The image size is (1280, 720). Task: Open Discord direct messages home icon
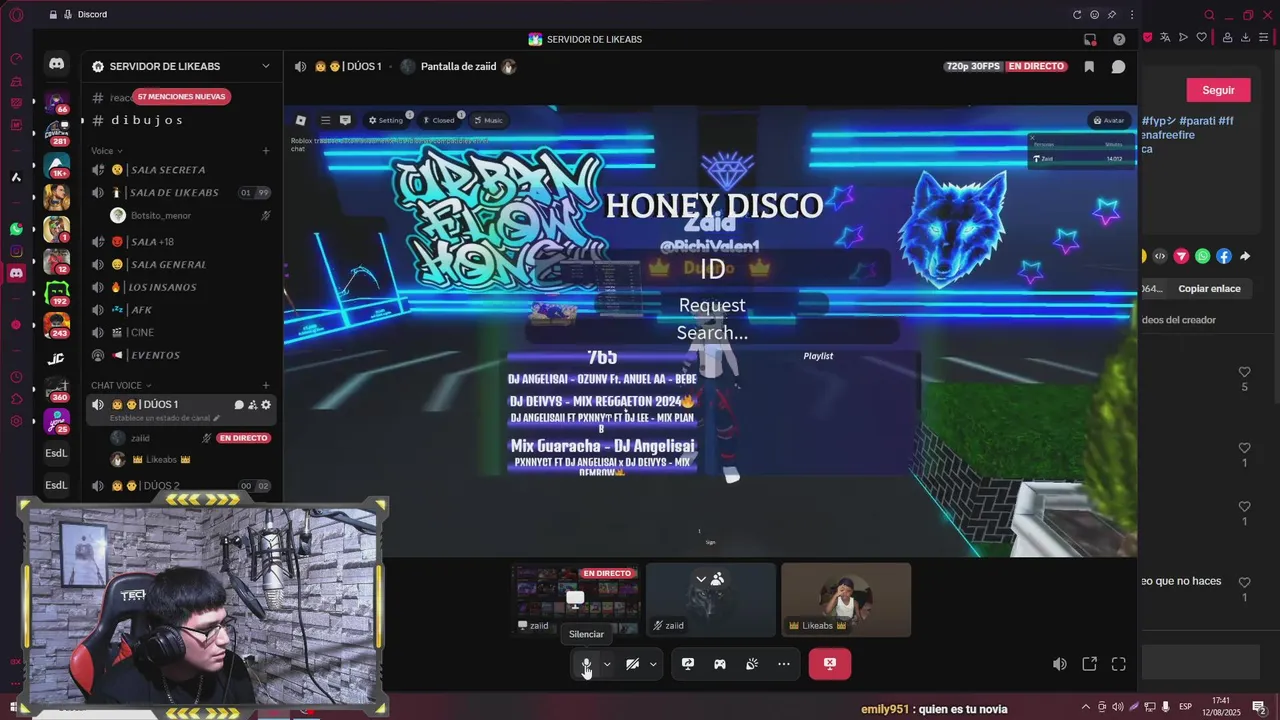coord(57,64)
